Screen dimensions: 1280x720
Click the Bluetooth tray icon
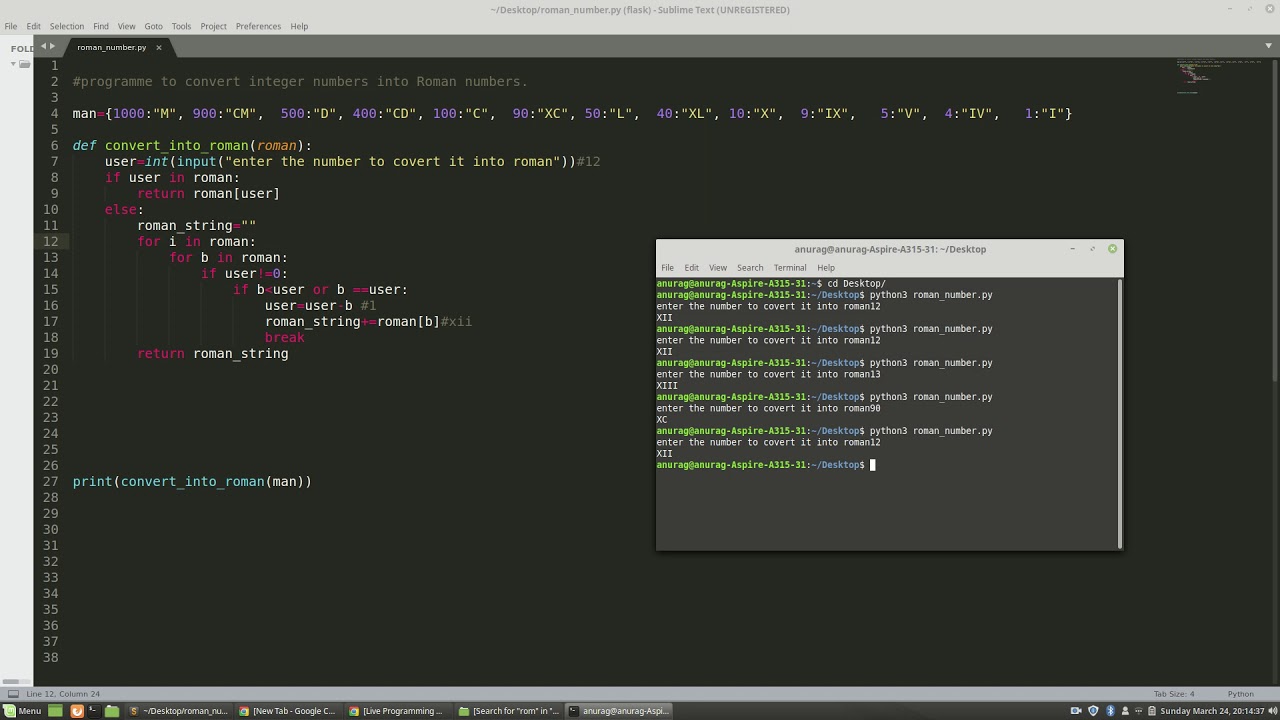1110,711
